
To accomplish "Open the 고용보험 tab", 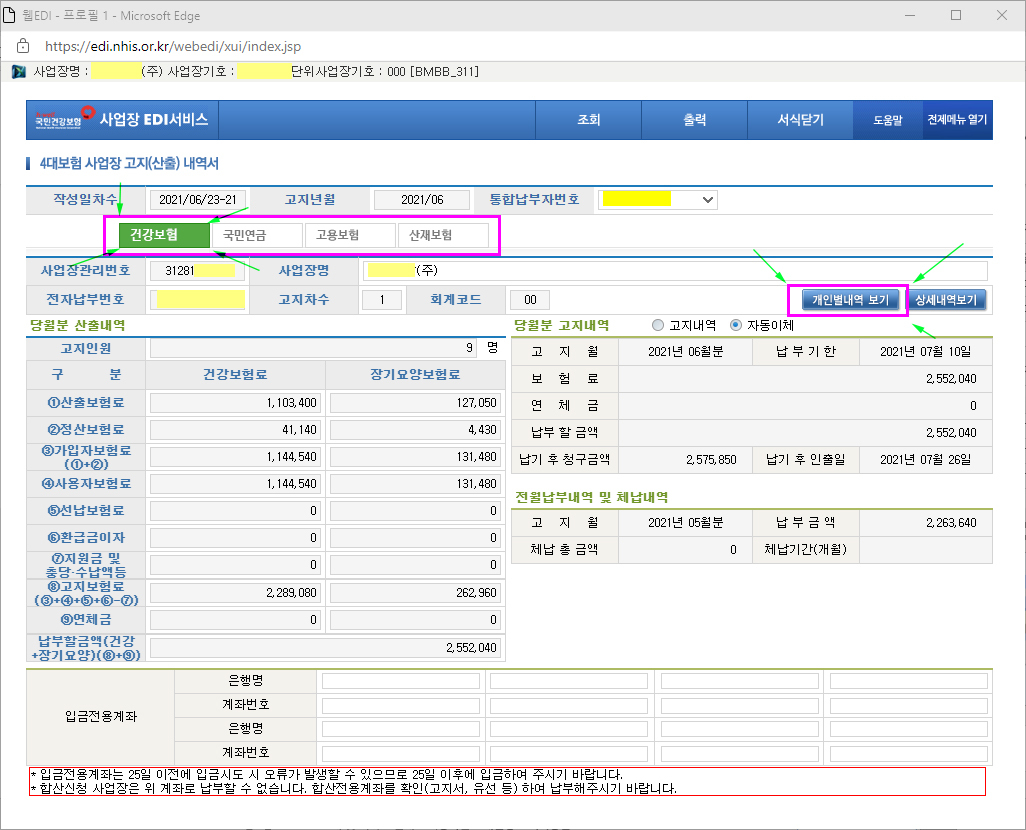I will click(349, 236).
